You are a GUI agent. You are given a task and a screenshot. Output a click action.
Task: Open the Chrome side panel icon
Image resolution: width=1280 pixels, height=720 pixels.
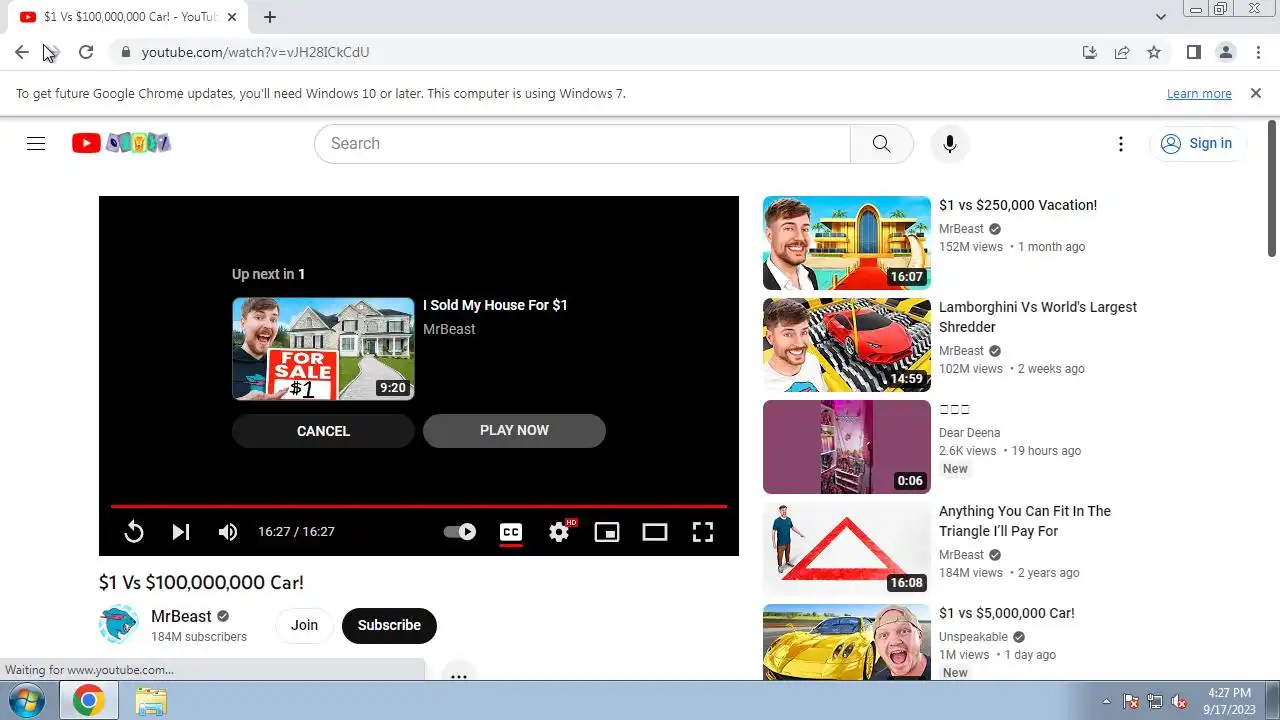pyautogui.click(x=1193, y=52)
